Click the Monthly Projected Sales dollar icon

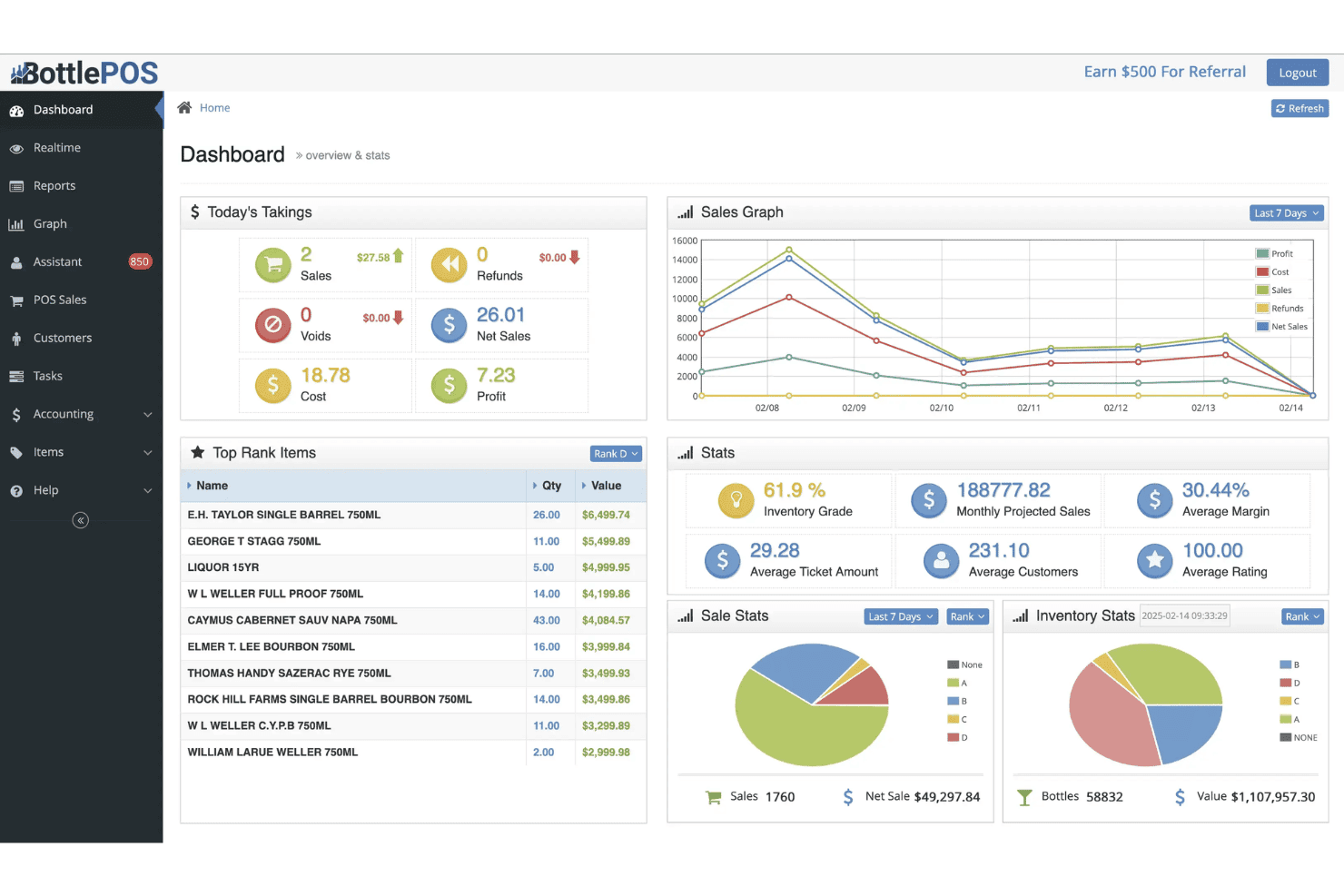tap(929, 499)
